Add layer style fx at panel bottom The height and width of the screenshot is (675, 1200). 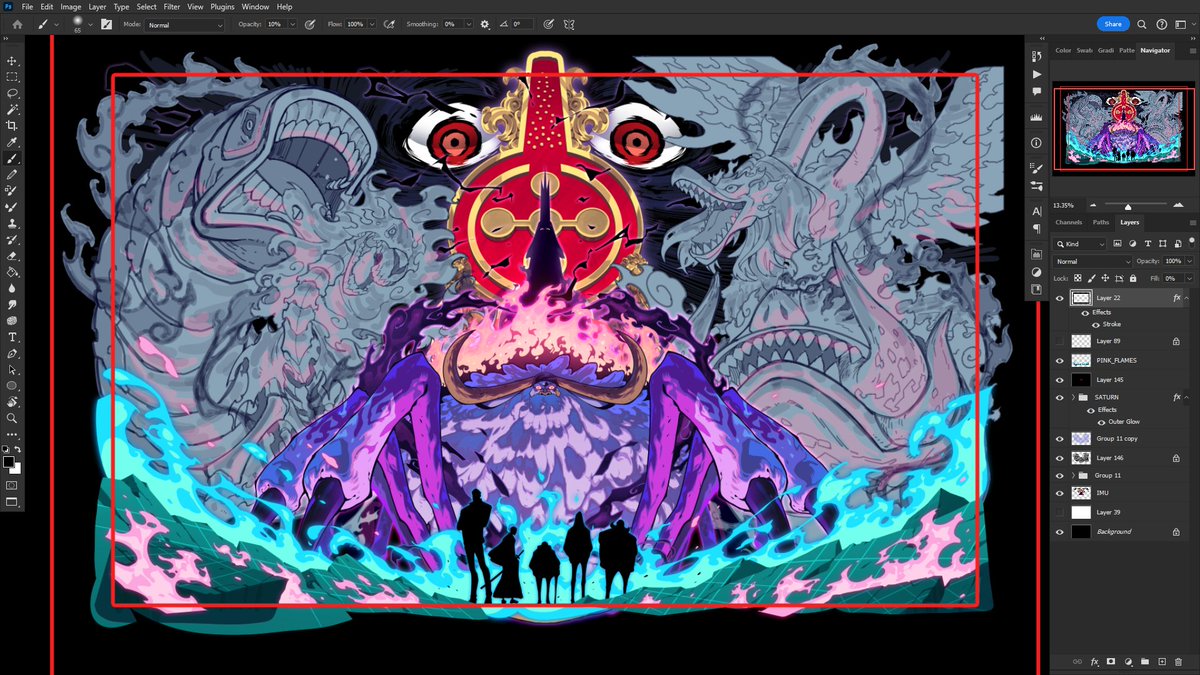tap(1095, 662)
